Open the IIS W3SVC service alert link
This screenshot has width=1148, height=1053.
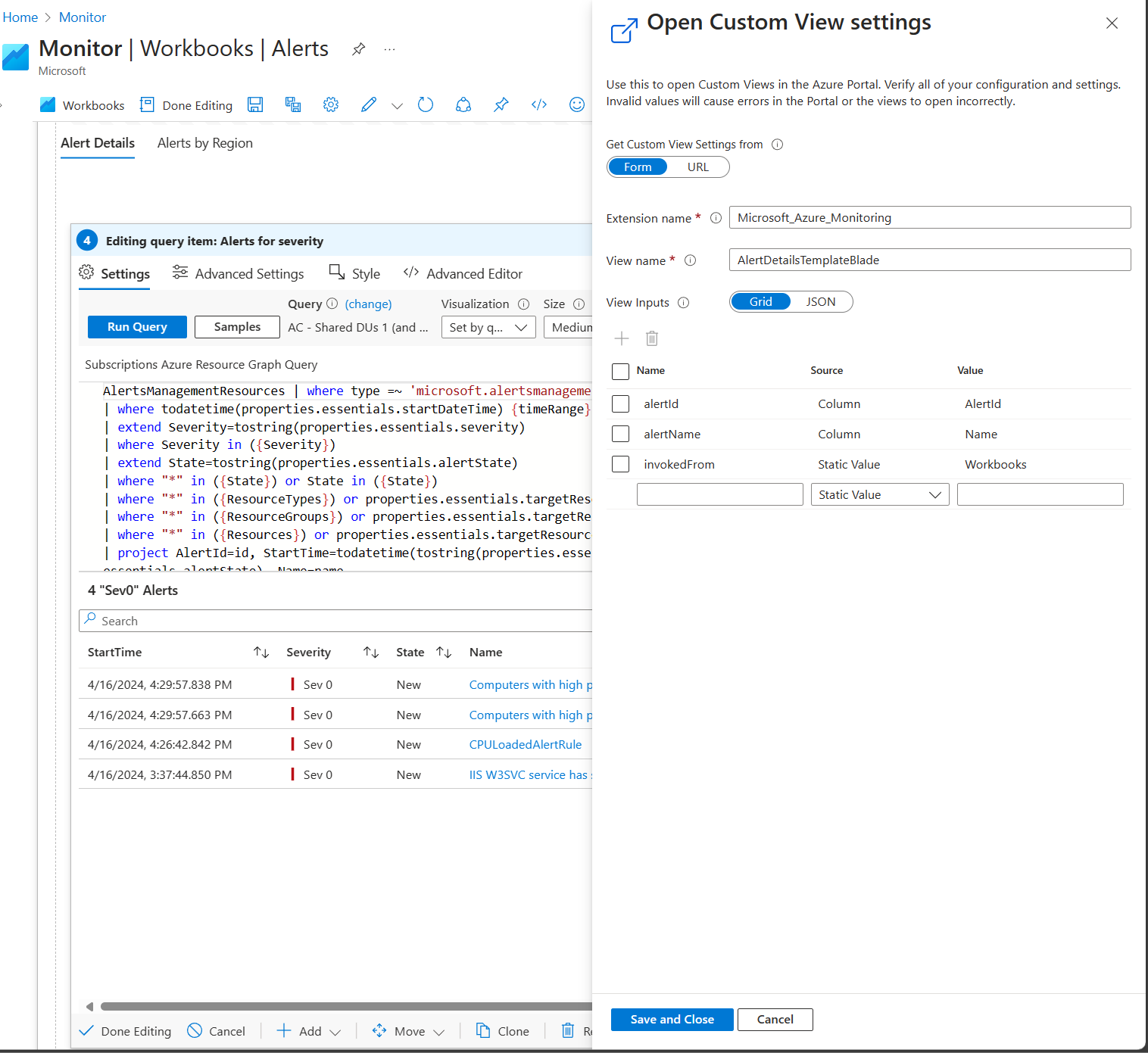530,774
